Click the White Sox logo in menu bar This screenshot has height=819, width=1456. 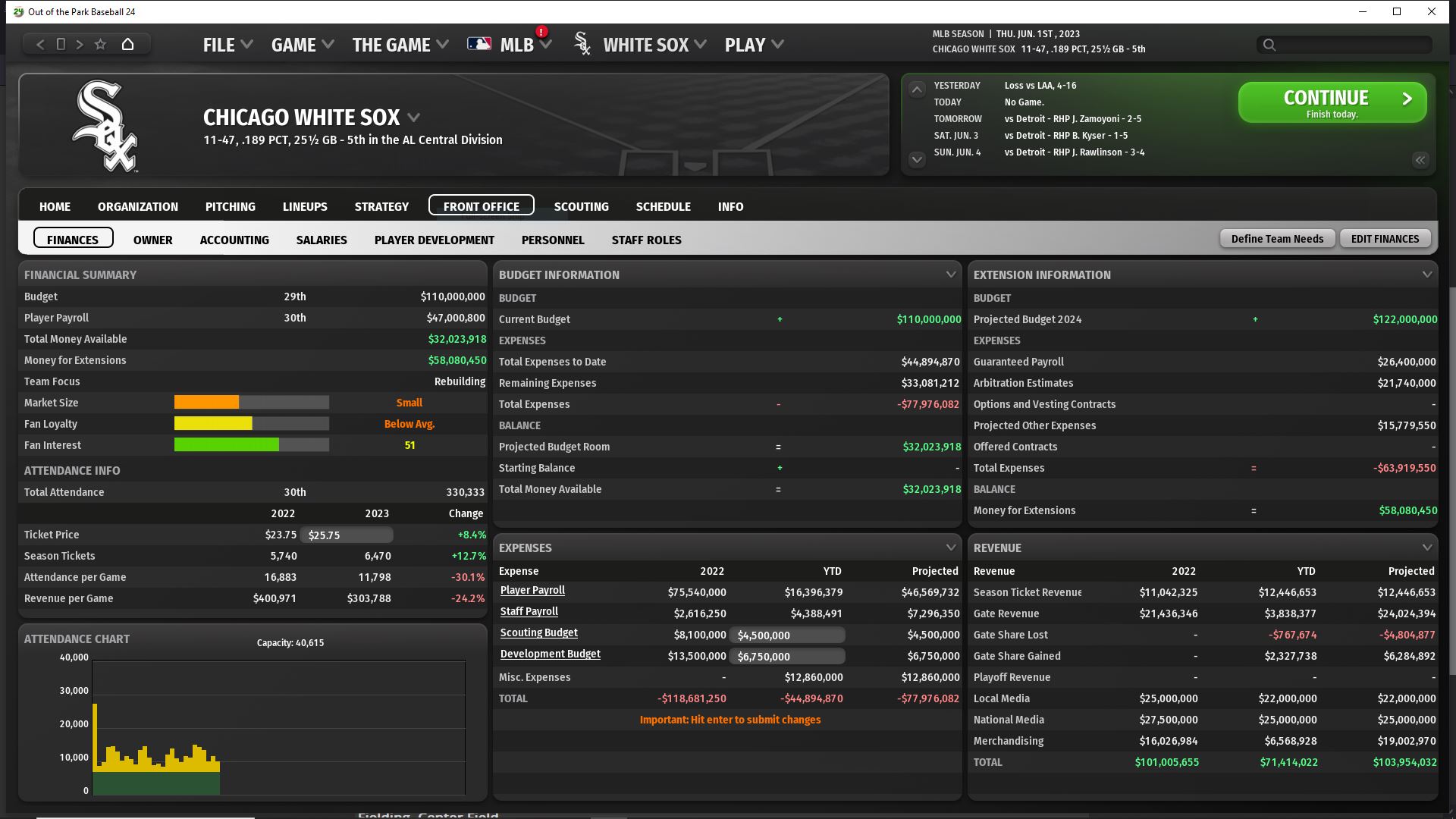[582, 44]
